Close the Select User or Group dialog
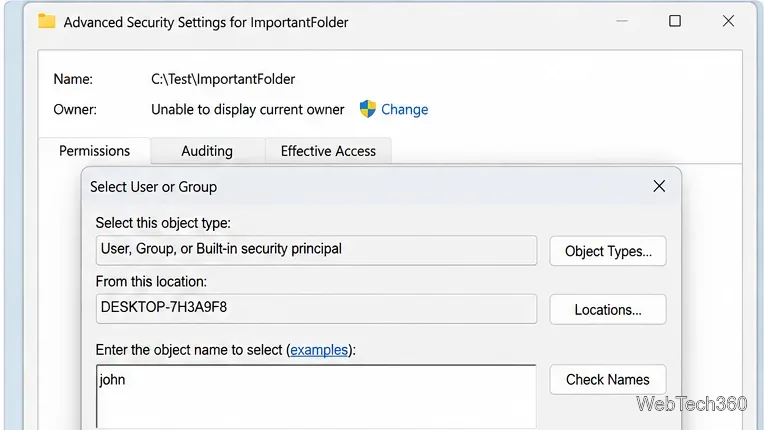Screen dimensions: 764x430 (x=659, y=186)
